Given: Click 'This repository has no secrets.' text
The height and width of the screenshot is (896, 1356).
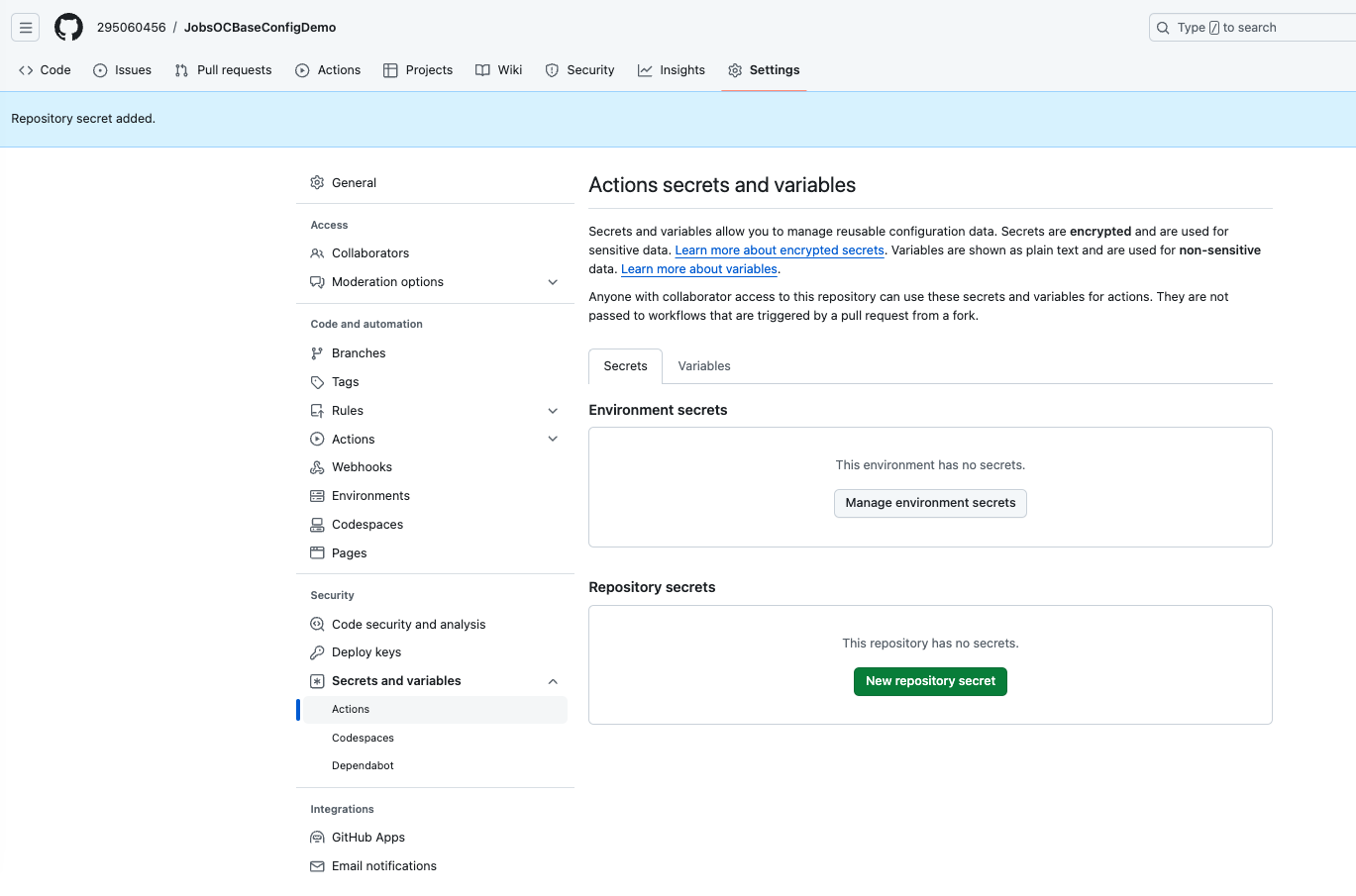Looking at the screenshot, I should 930,644.
